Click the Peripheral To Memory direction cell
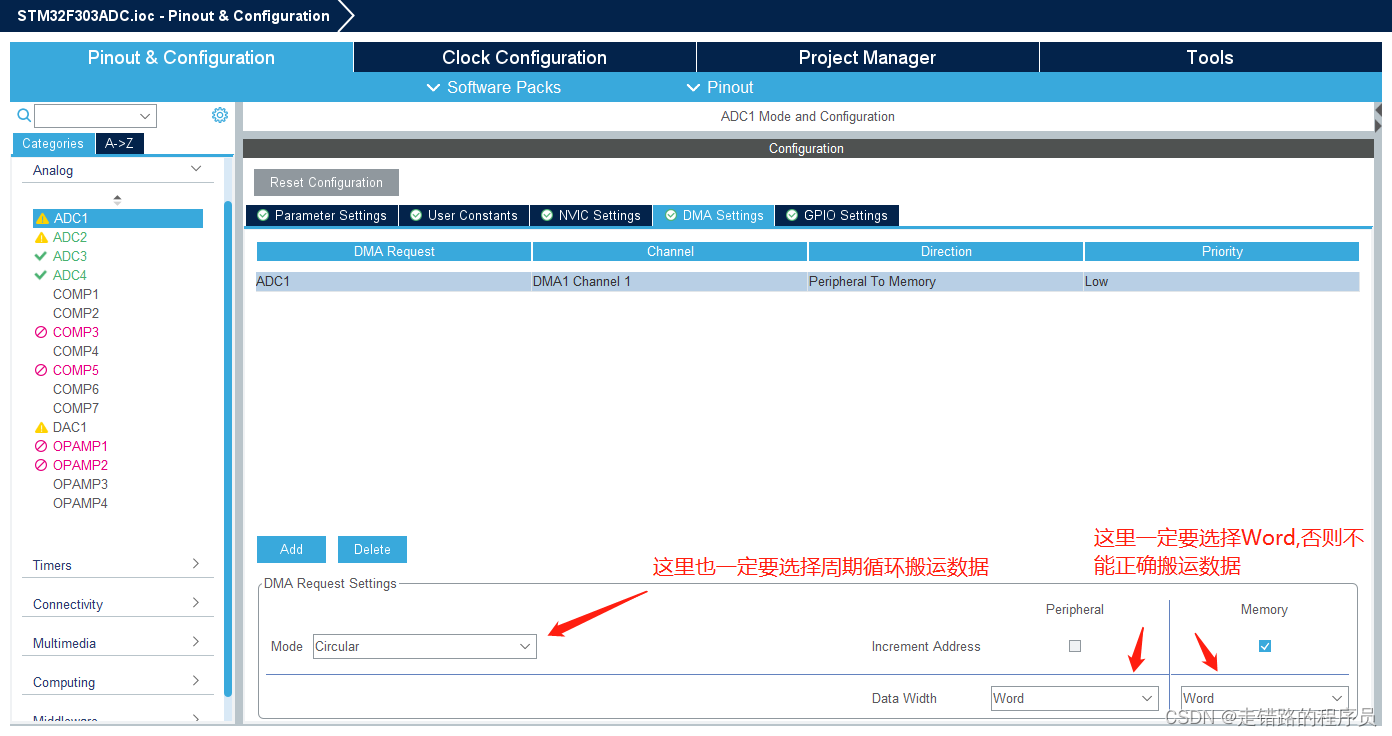Viewport: 1392px width, 736px height. [x=946, y=281]
